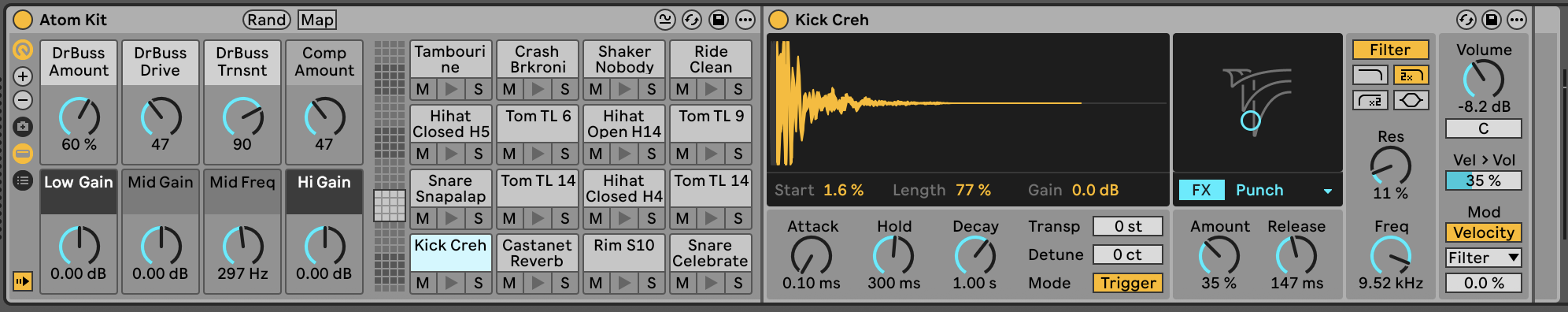Click the DrBuss Amount macro knob
Screen dimensions: 1568x312
(80, 118)
